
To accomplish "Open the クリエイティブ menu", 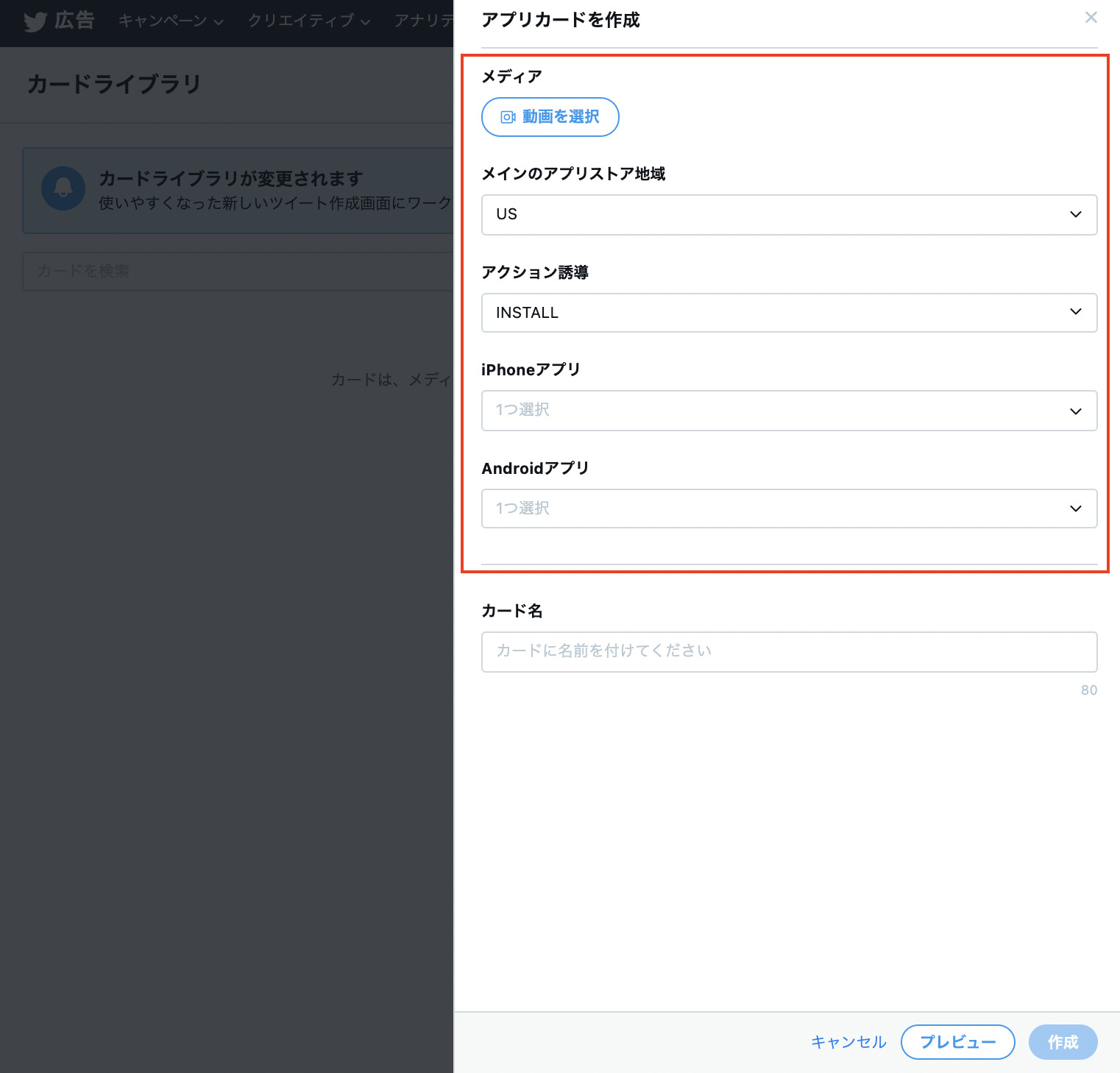I will click(302, 21).
